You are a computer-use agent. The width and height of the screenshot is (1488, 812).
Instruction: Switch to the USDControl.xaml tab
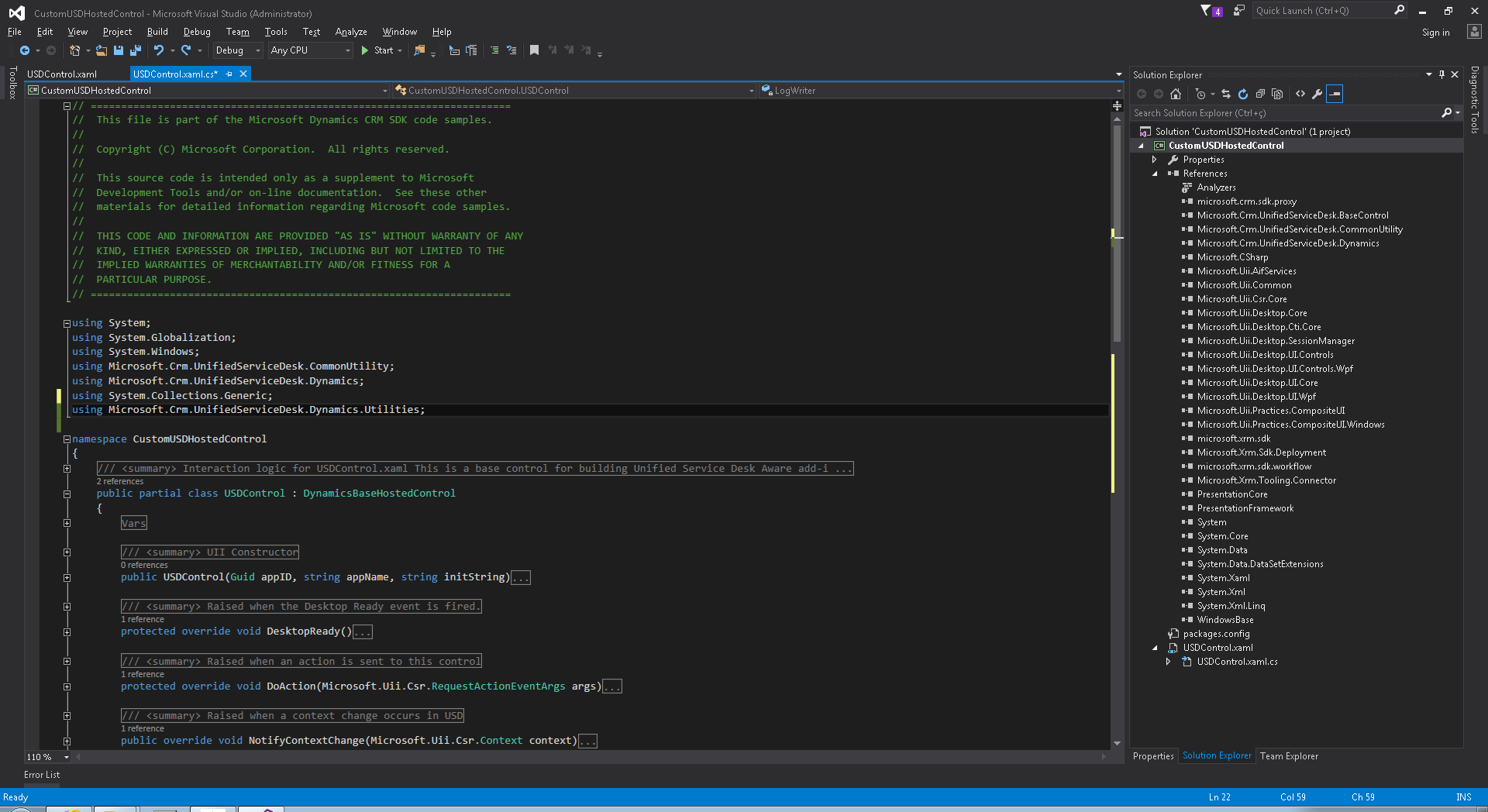pos(62,74)
